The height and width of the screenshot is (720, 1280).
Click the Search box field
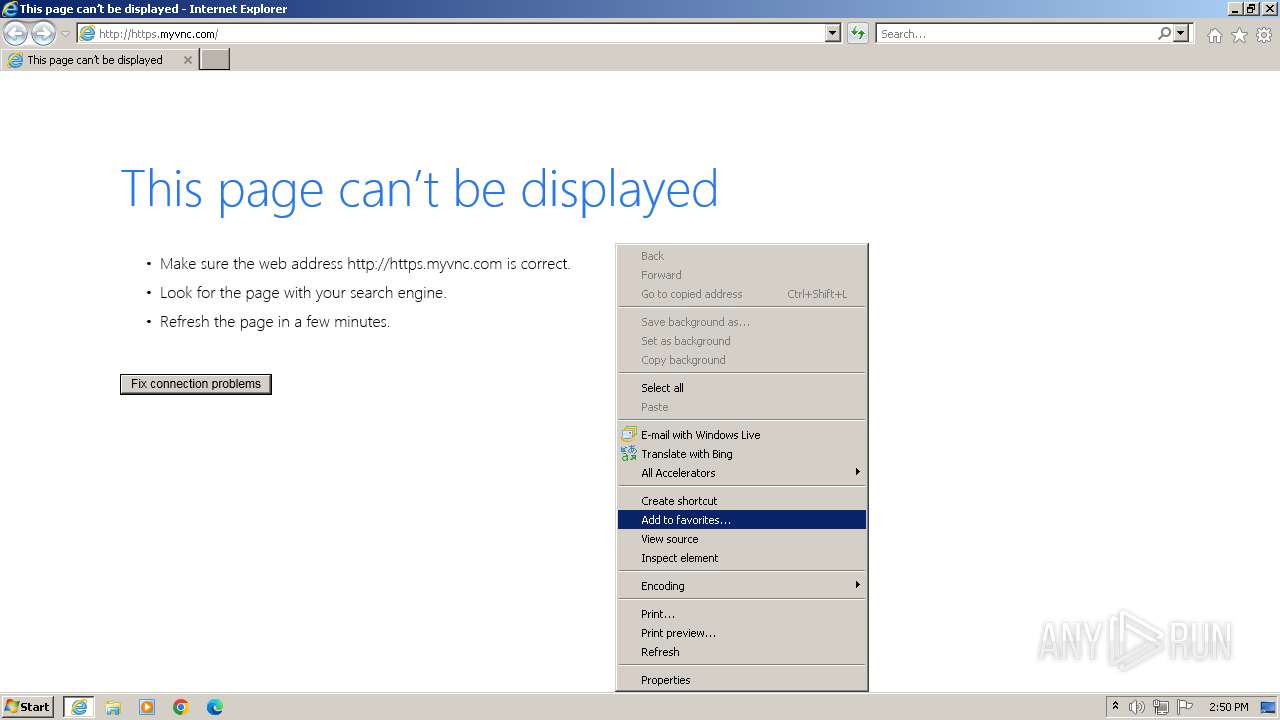click(x=1016, y=34)
